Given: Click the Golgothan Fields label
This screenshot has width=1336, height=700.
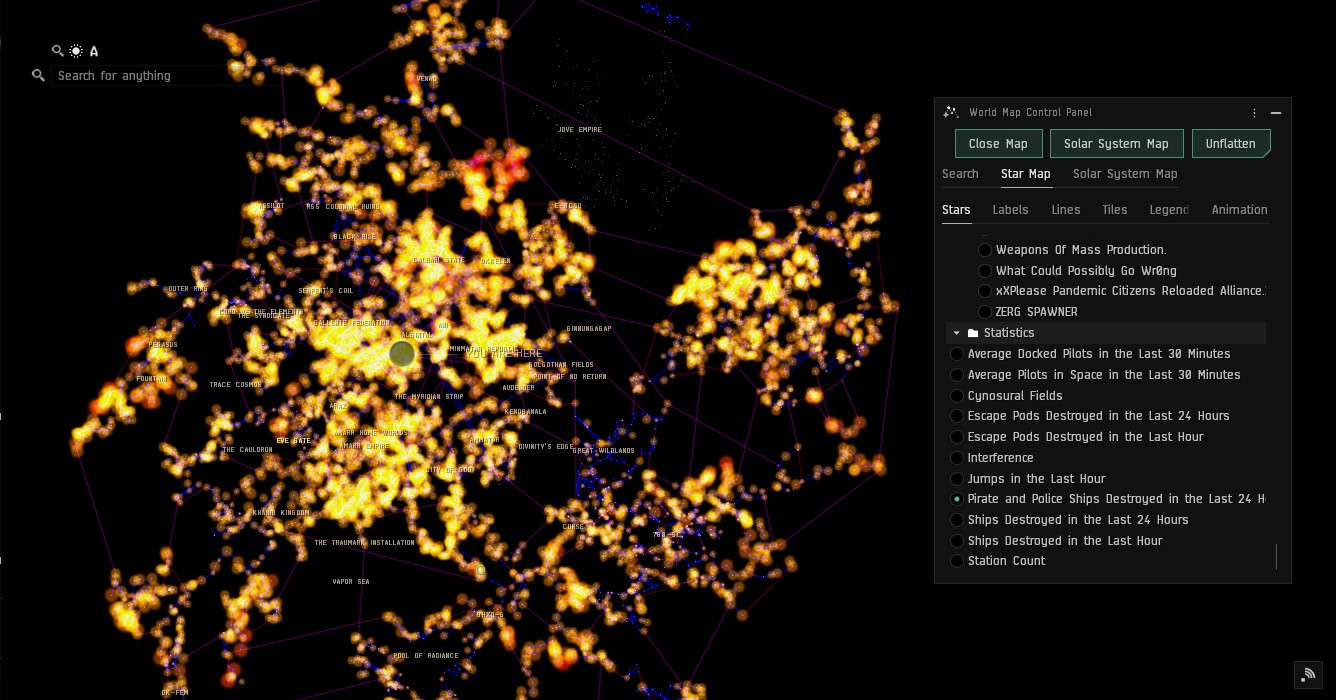Looking at the screenshot, I should [561, 365].
